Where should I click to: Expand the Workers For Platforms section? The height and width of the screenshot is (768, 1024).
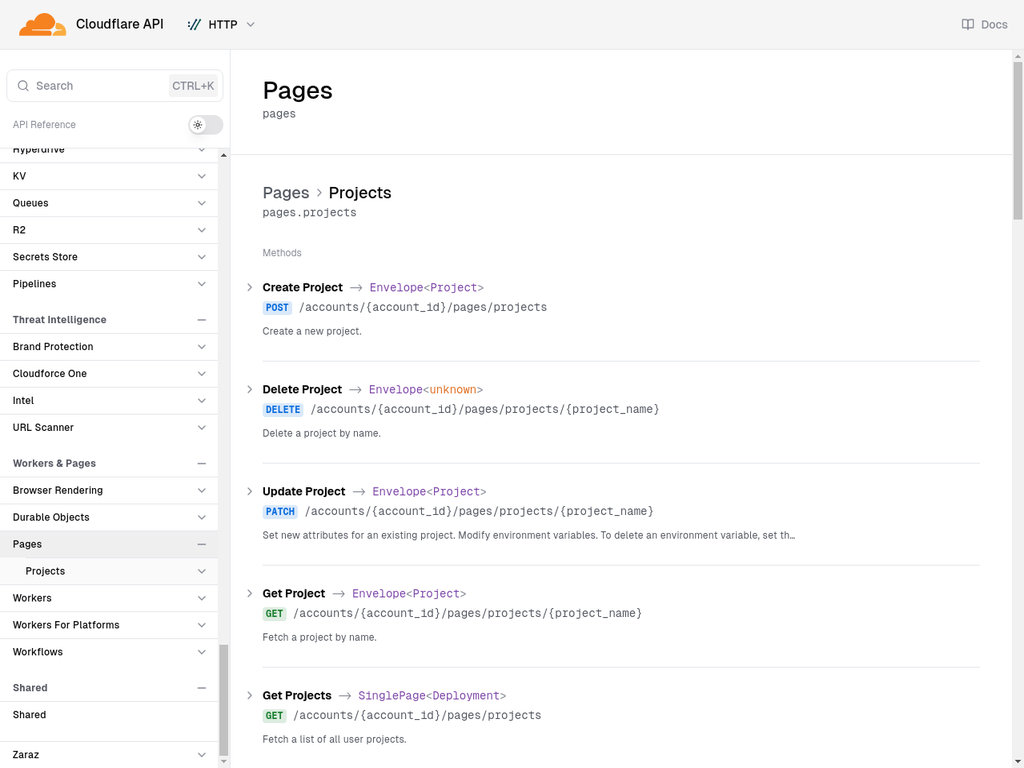(202, 625)
